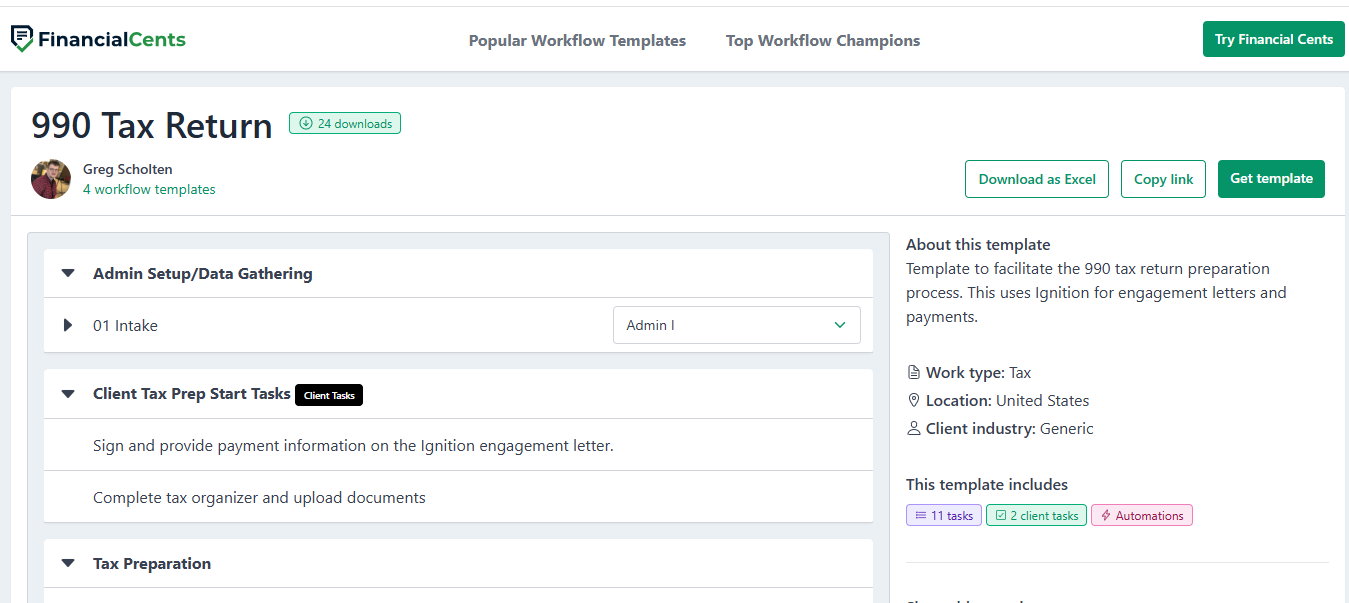Click the Location pin icon
The height and width of the screenshot is (603, 1349).
pyautogui.click(x=913, y=401)
